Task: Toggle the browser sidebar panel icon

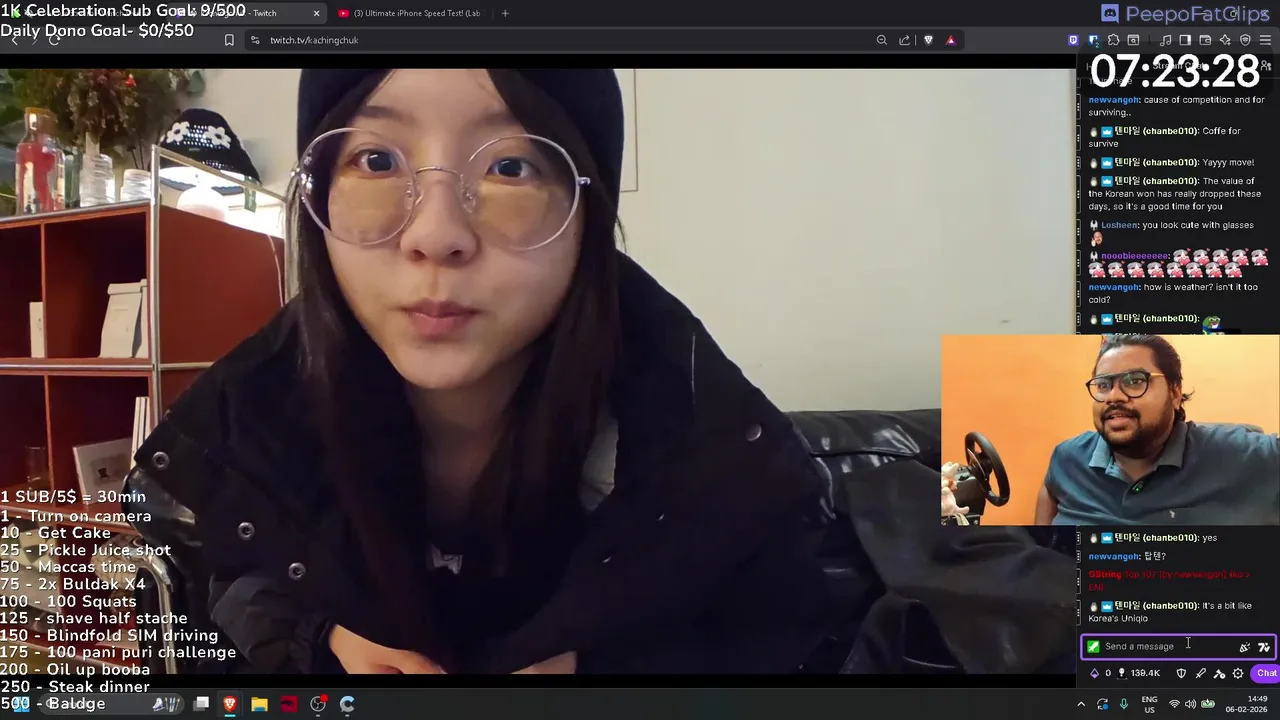Action: tap(1185, 40)
